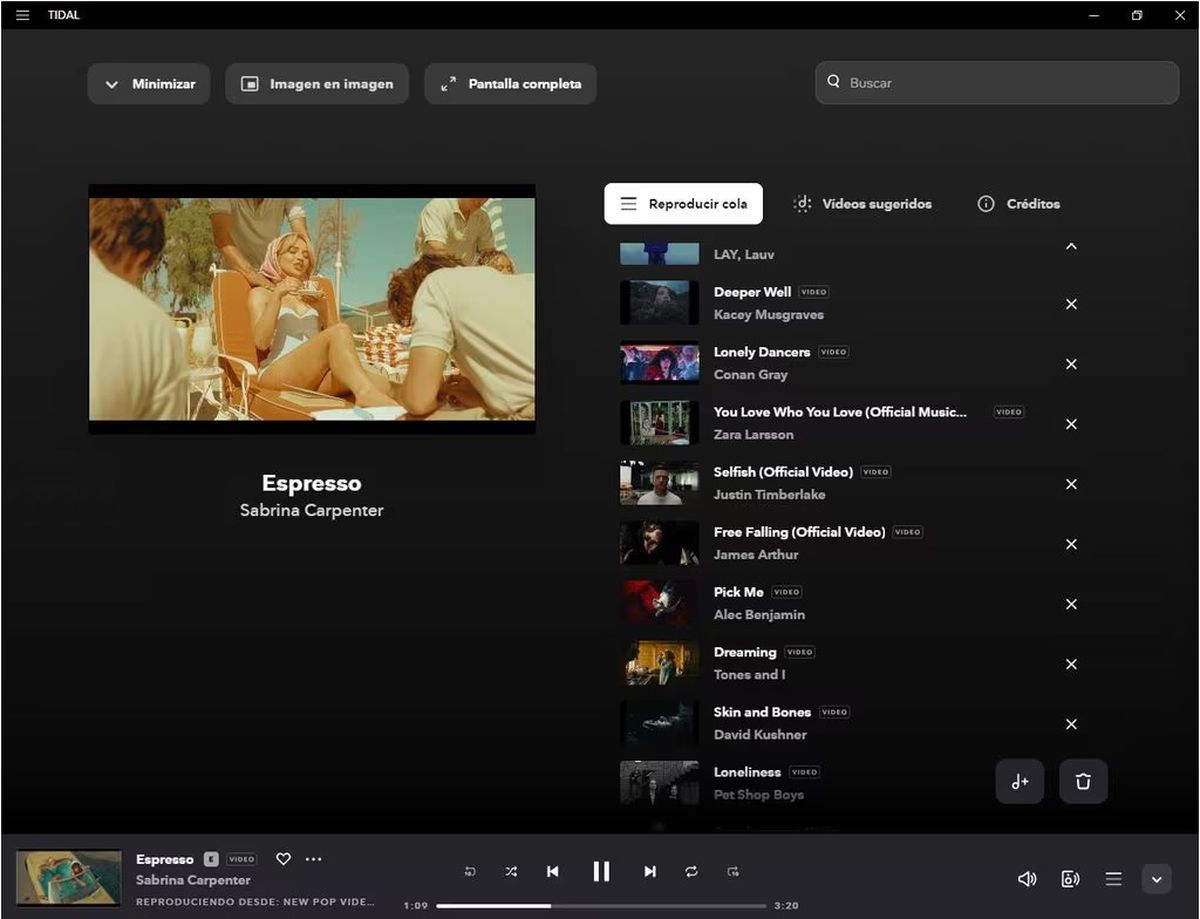This screenshot has height=919, width=1200.
Task: Add Espresso to favorites with heart icon
Action: (283, 859)
